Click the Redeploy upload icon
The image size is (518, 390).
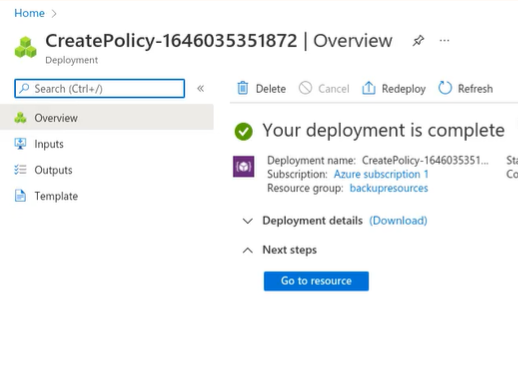click(x=369, y=88)
